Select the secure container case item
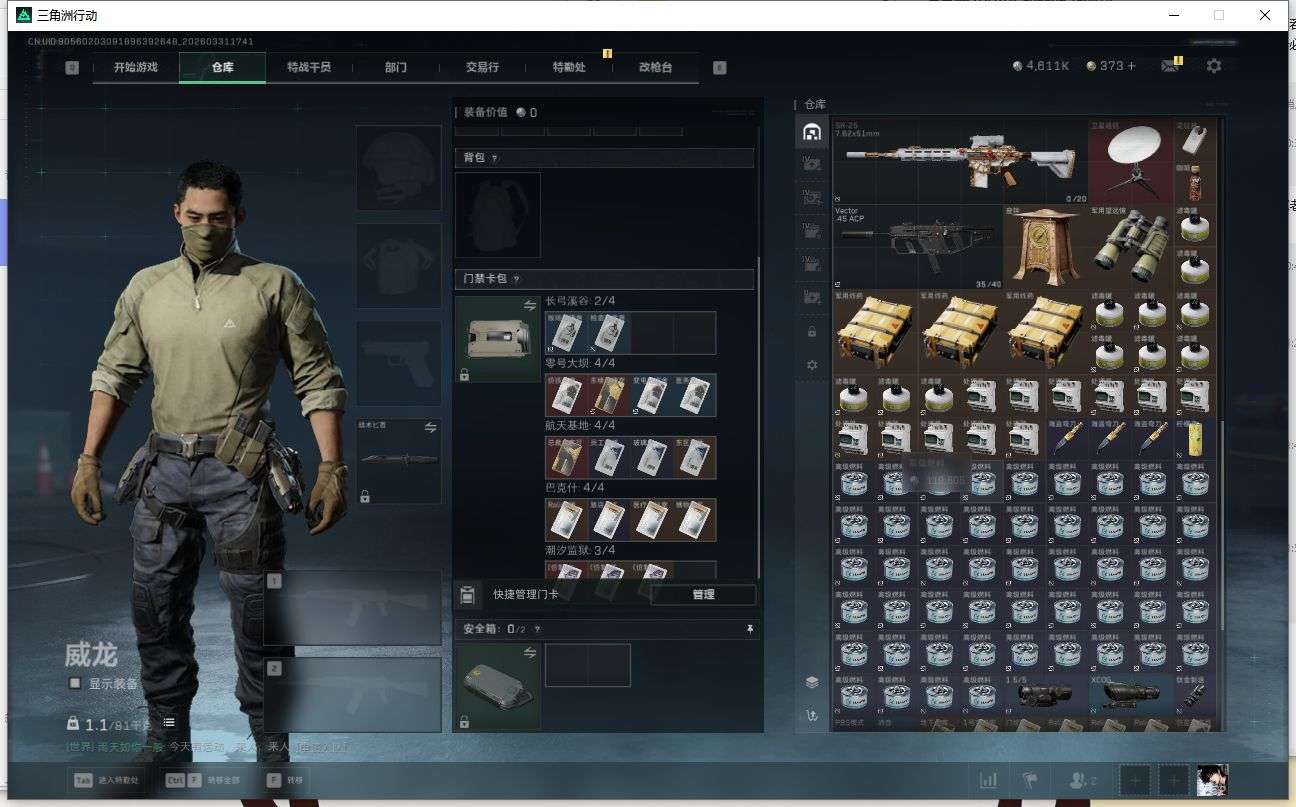 click(x=498, y=686)
